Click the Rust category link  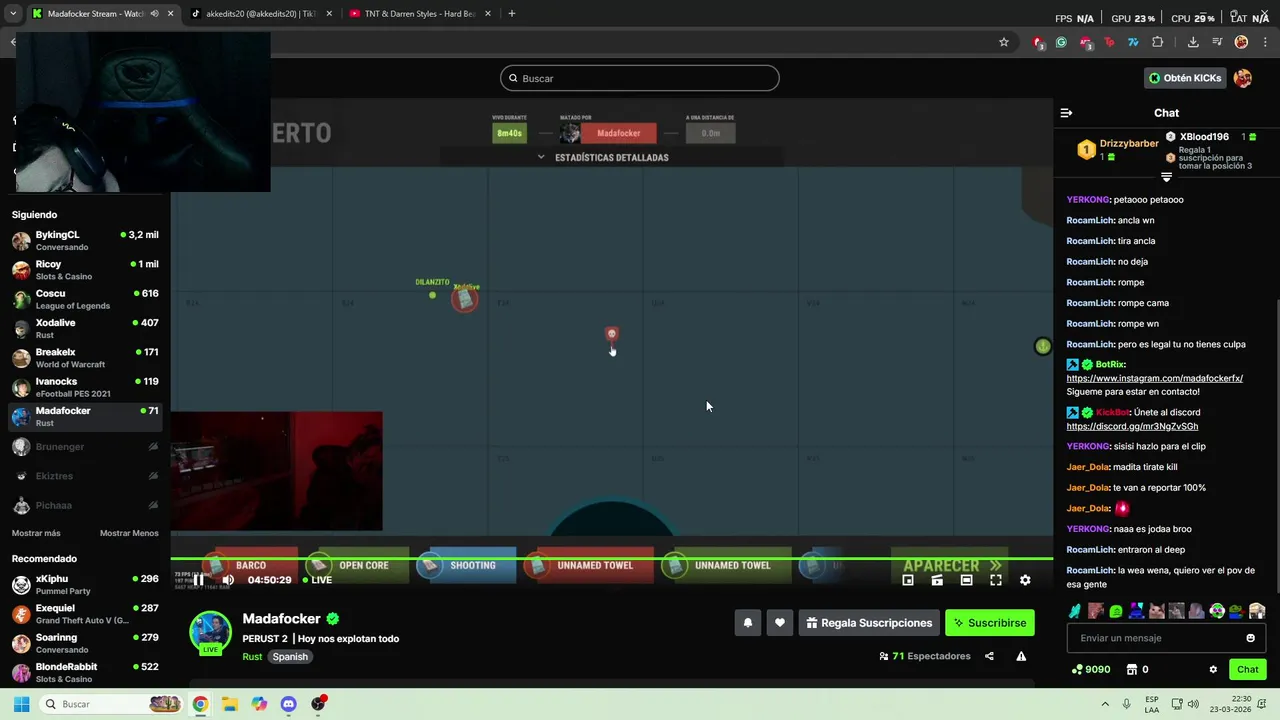coord(252,657)
